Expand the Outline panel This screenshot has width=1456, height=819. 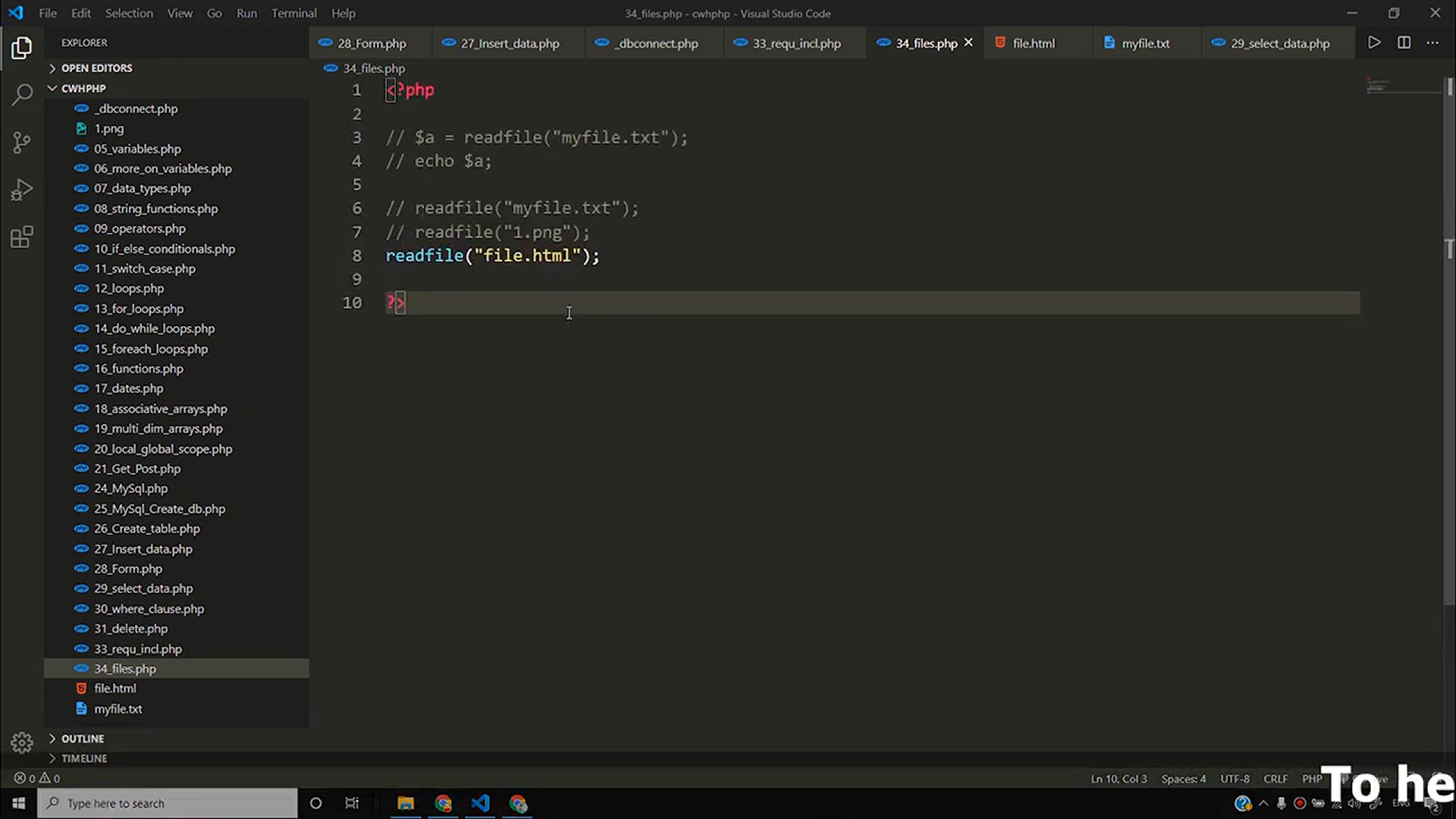(83, 738)
